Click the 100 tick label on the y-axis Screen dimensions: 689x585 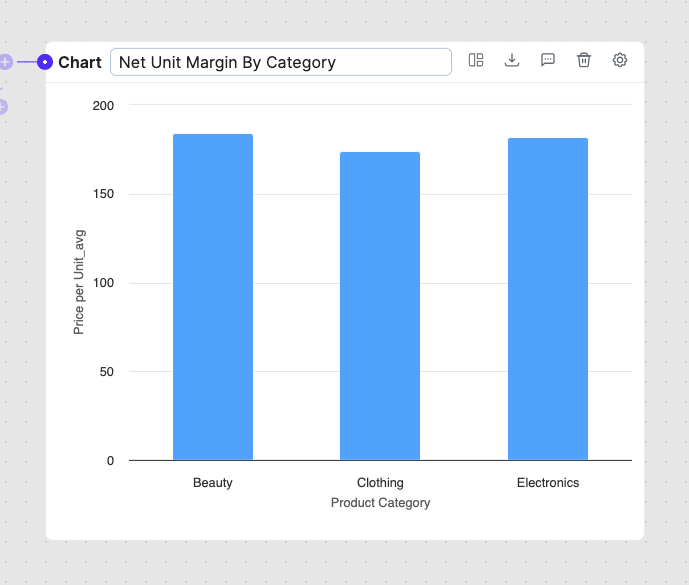coord(103,283)
